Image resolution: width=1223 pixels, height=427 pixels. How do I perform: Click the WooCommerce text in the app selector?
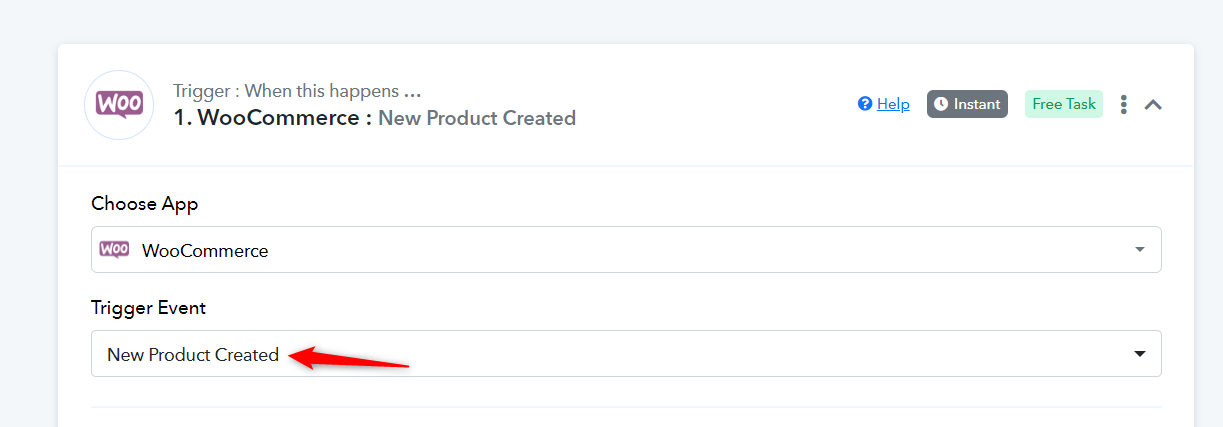(205, 250)
